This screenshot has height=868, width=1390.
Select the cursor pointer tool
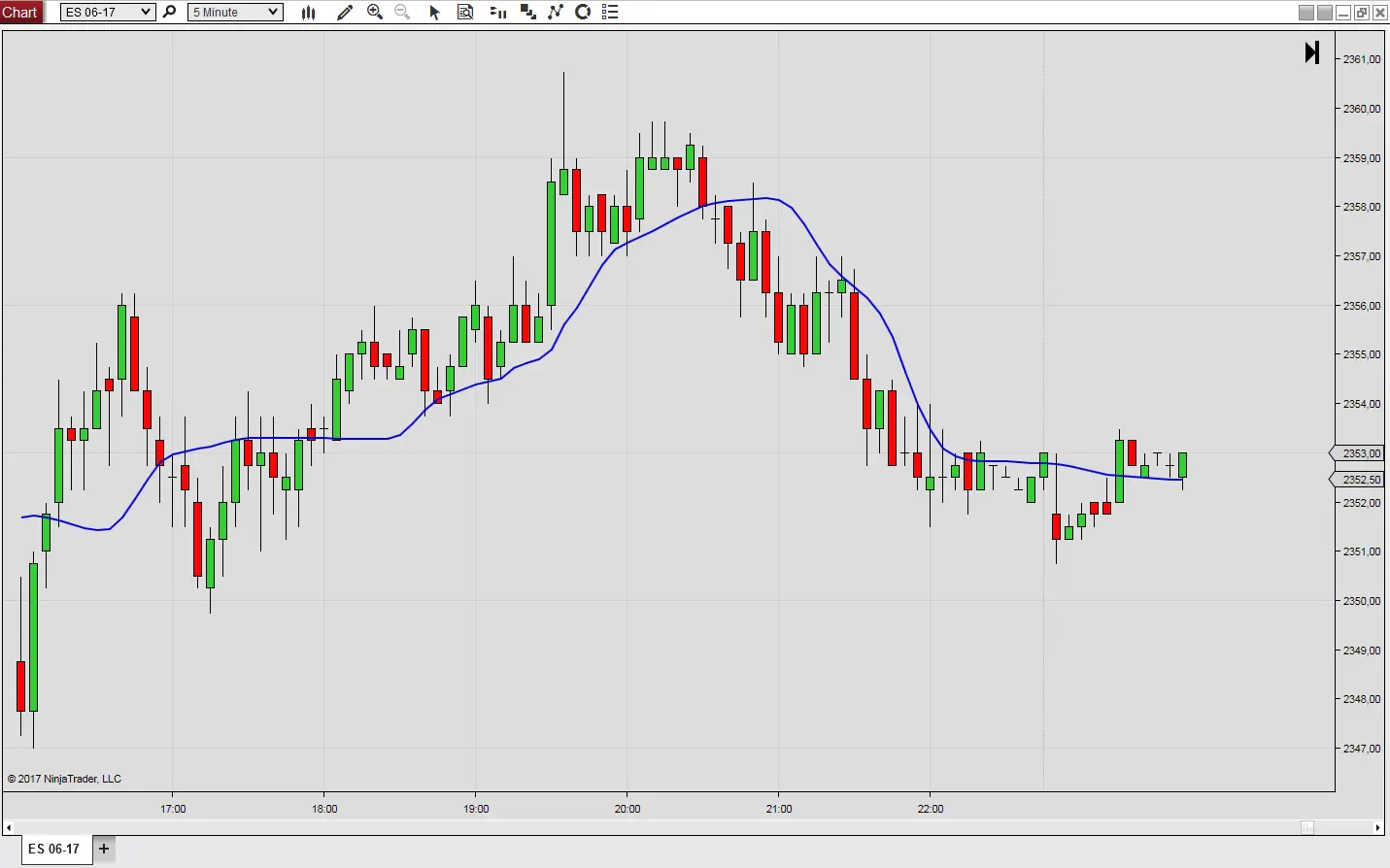[435, 12]
